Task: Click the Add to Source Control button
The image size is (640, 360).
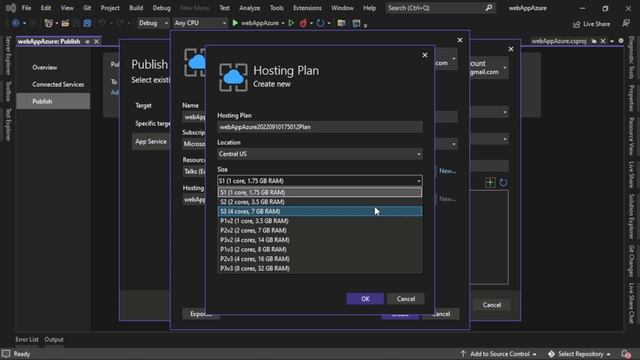Action: pos(499,354)
